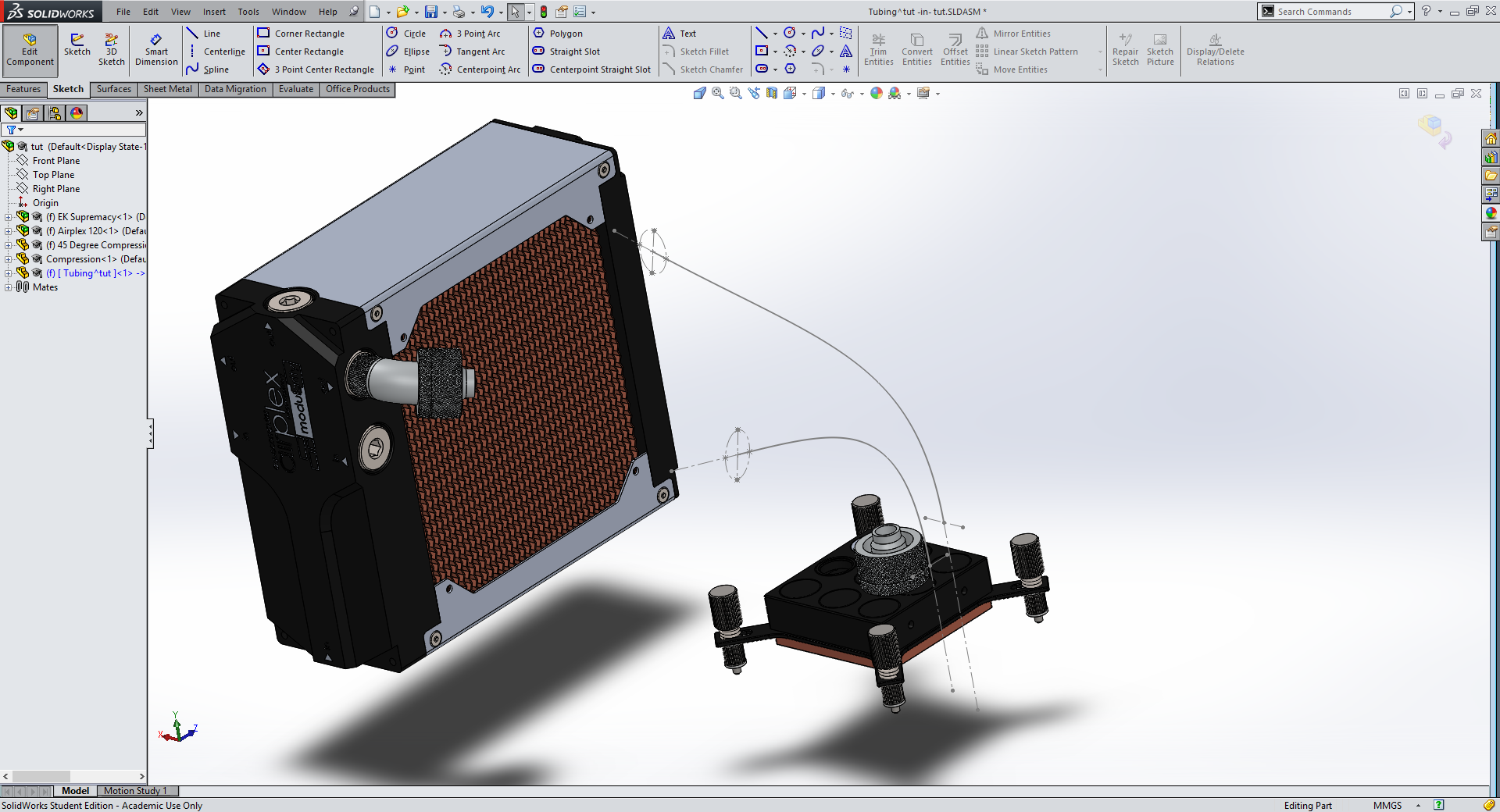The image size is (1500, 812).
Task: Start a new Sketch with the Sketch tool
Action: (x=77, y=45)
